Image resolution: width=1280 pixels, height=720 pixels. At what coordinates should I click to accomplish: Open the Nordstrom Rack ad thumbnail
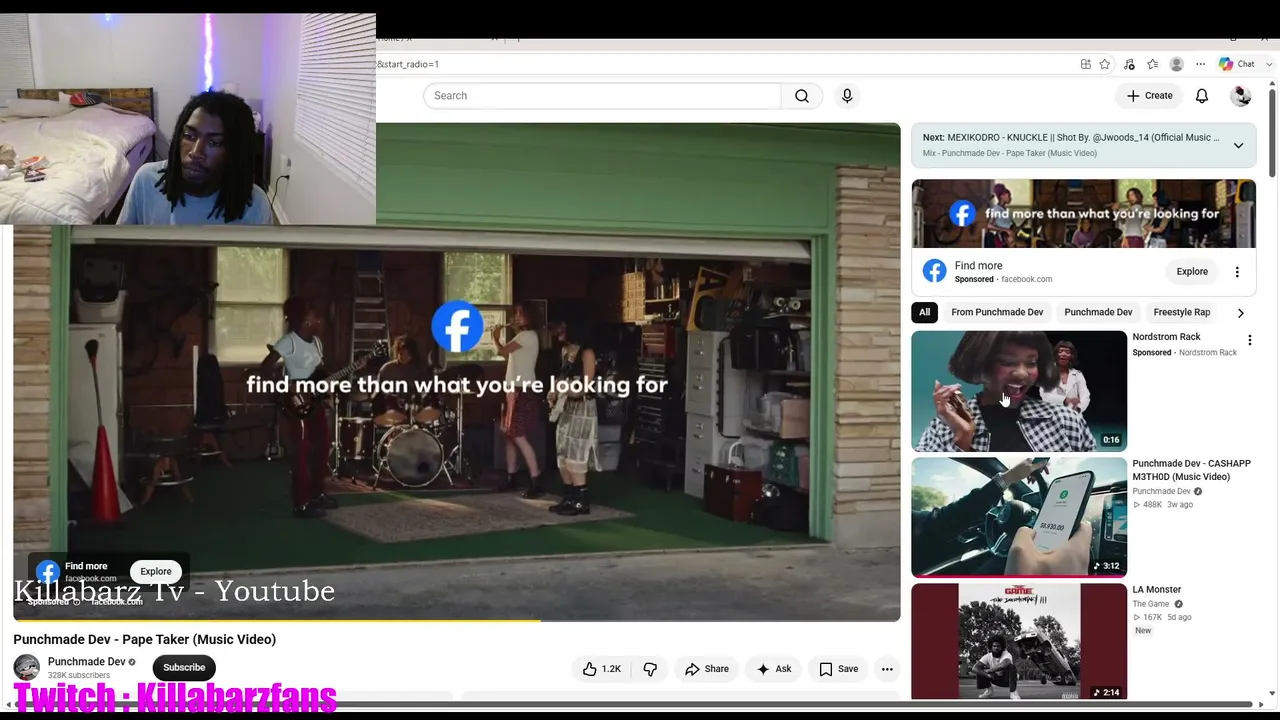(x=1019, y=391)
